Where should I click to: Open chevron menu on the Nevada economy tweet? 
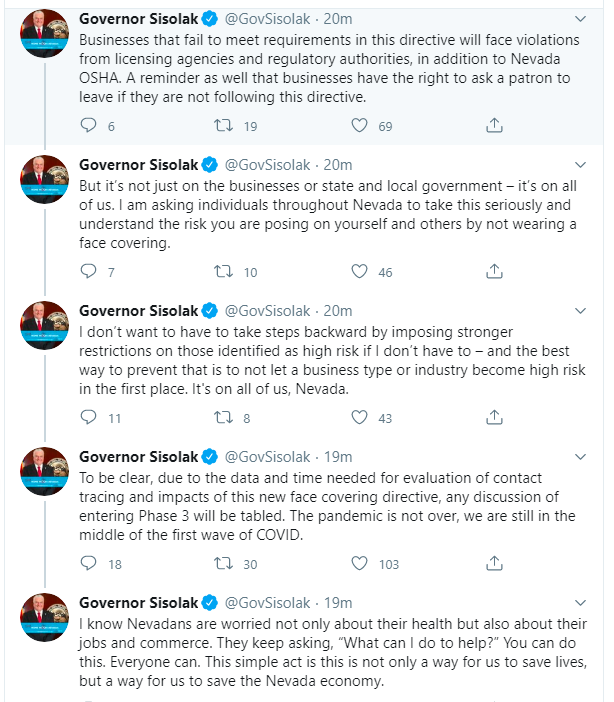pyautogui.click(x=581, y=602)
